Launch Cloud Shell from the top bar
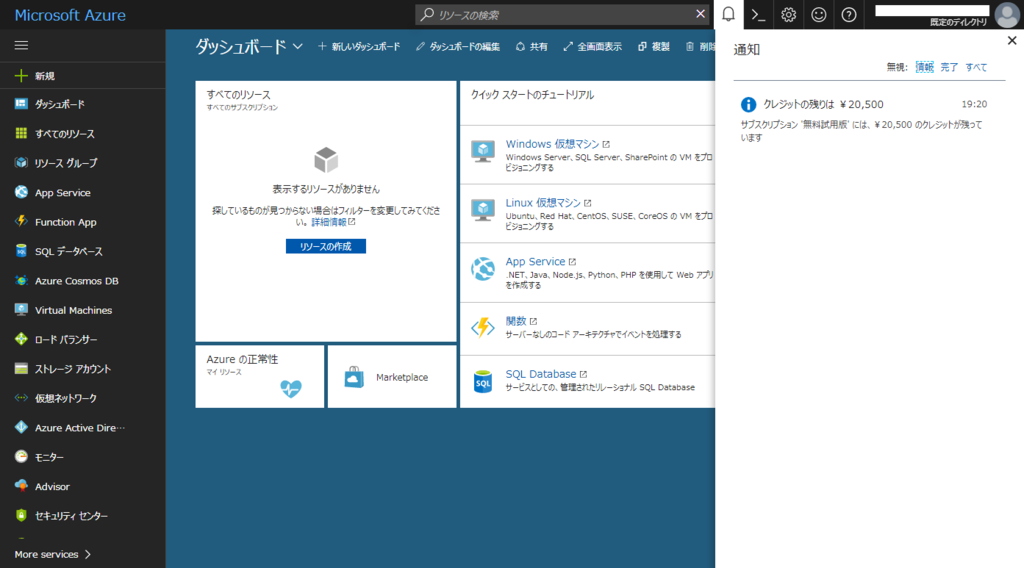The image size is (1024, 568). tap(758, 14)
